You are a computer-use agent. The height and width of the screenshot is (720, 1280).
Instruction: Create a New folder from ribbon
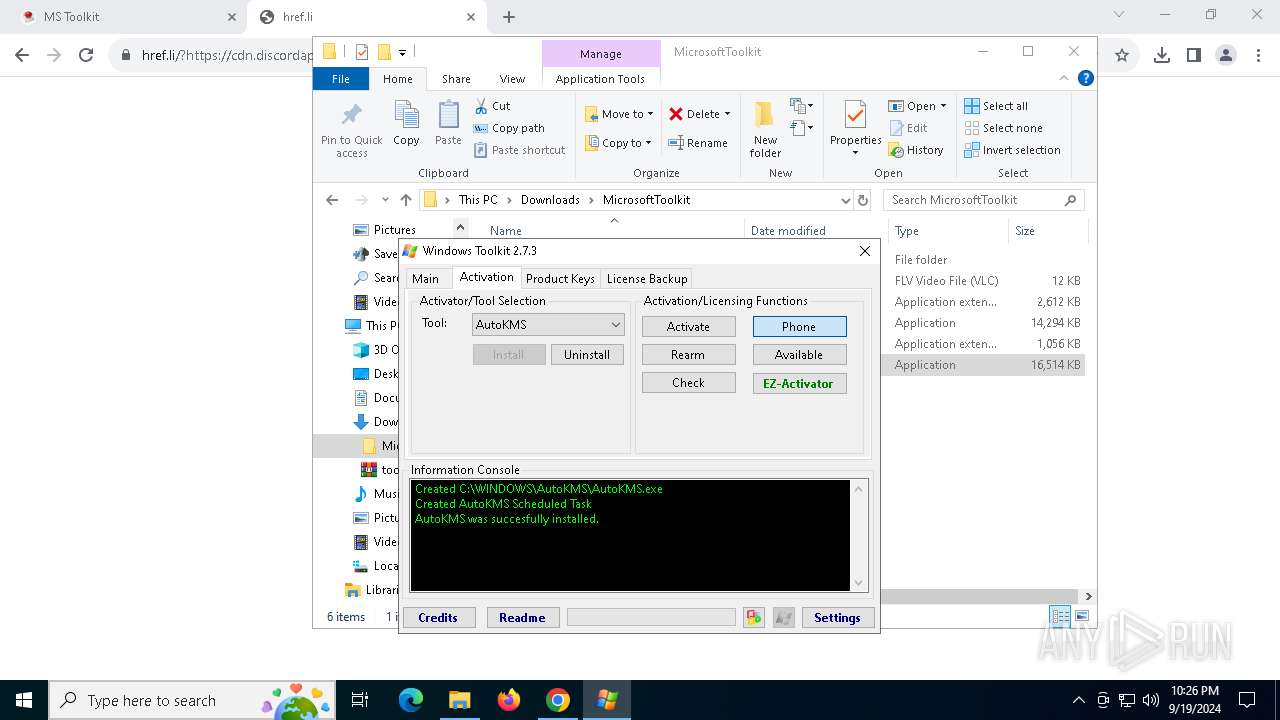[765, 130]
